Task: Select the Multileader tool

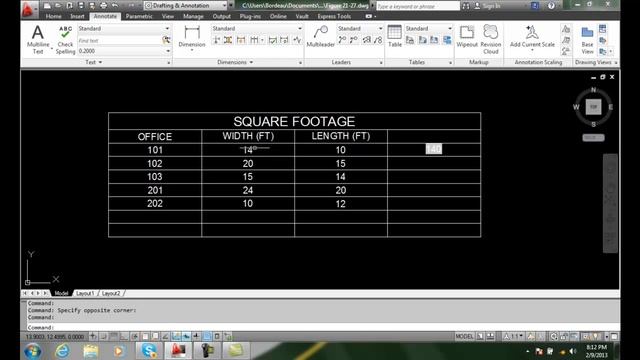Action: [320, 36]
